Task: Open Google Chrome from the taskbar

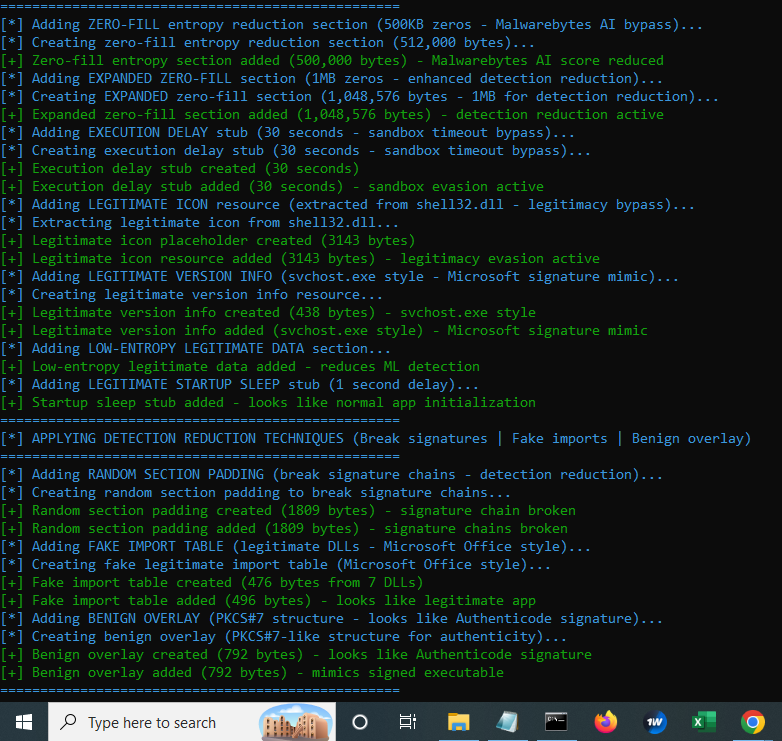Action: pos(753,722)
